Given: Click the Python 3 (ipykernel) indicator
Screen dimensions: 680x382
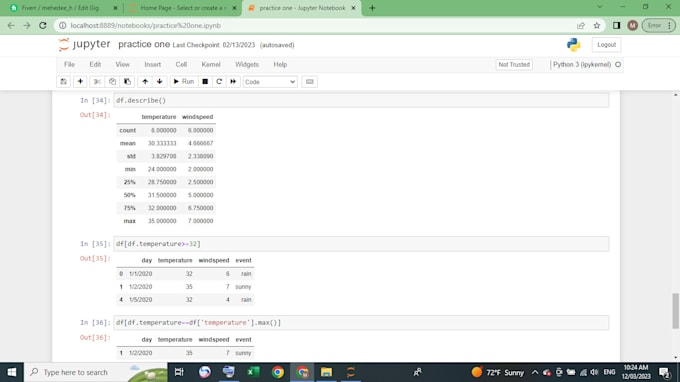Looking at the screenshot, I should tap(582, 65).
